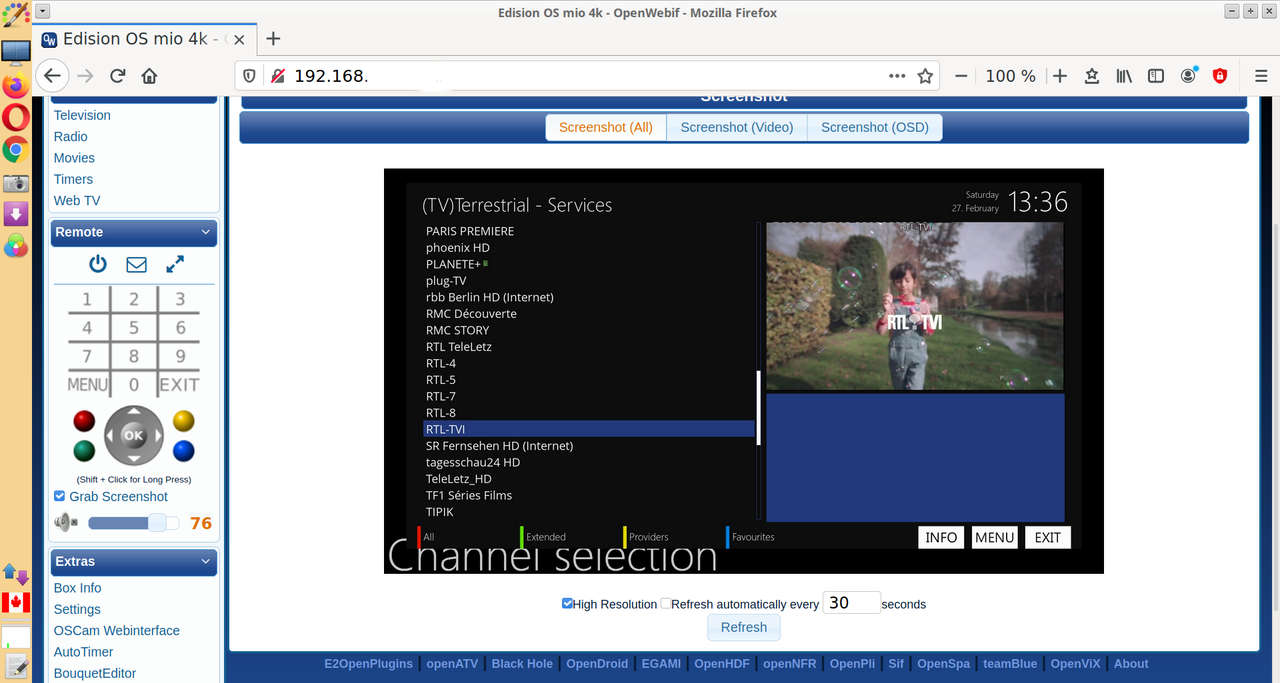This screenshot has width=1280, height=683.
Task: Click the power standby icon in Remote panel
Action: pyautogui.click(x=97, y=264)
